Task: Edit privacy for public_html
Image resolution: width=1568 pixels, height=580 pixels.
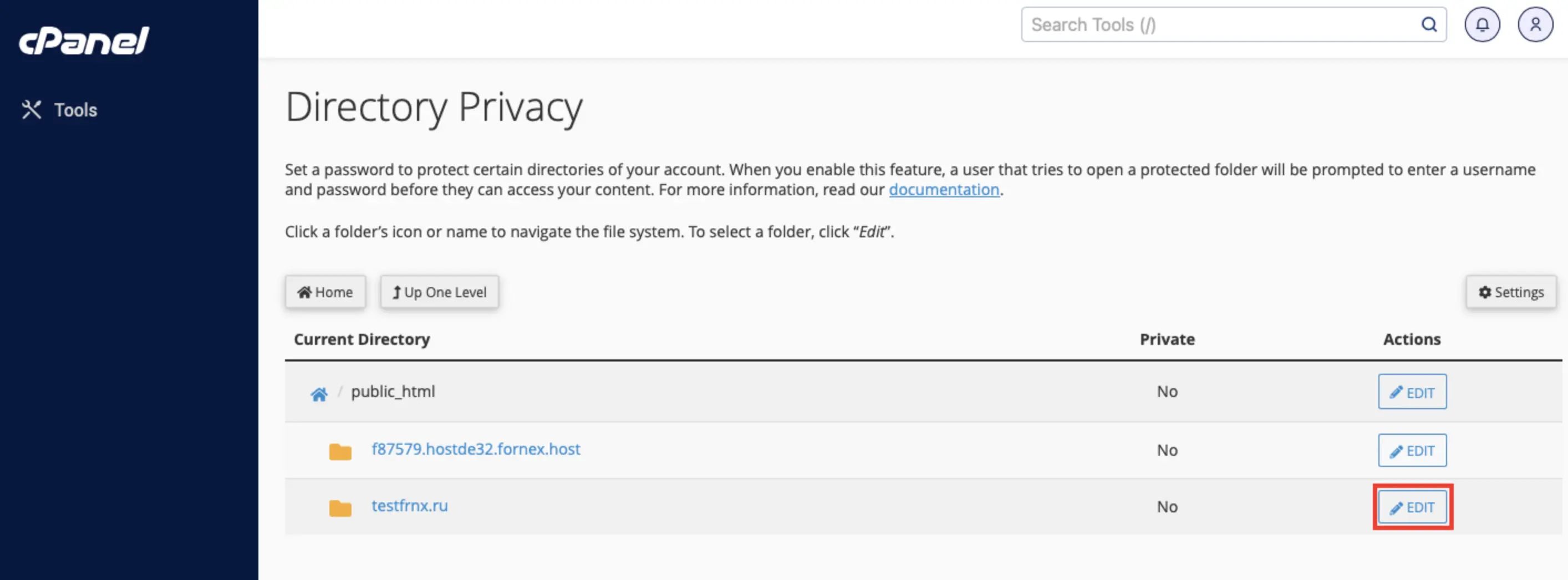Action: [1412, 393]
